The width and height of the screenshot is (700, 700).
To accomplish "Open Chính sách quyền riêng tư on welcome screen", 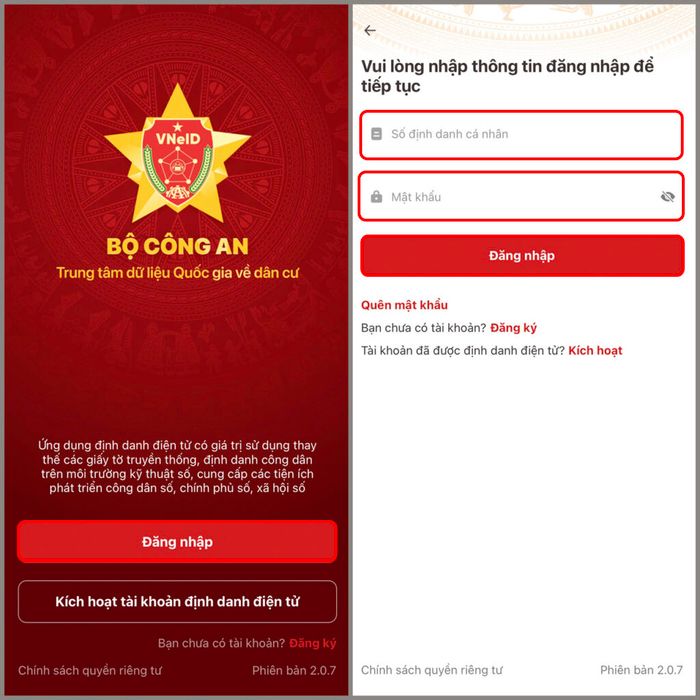I will [x=90, y=670].
